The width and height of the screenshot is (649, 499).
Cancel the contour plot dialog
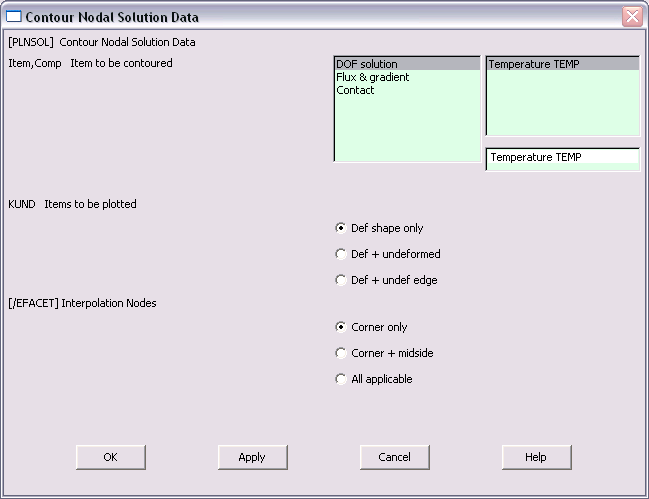pyautogui.click(x=394, y=457)
